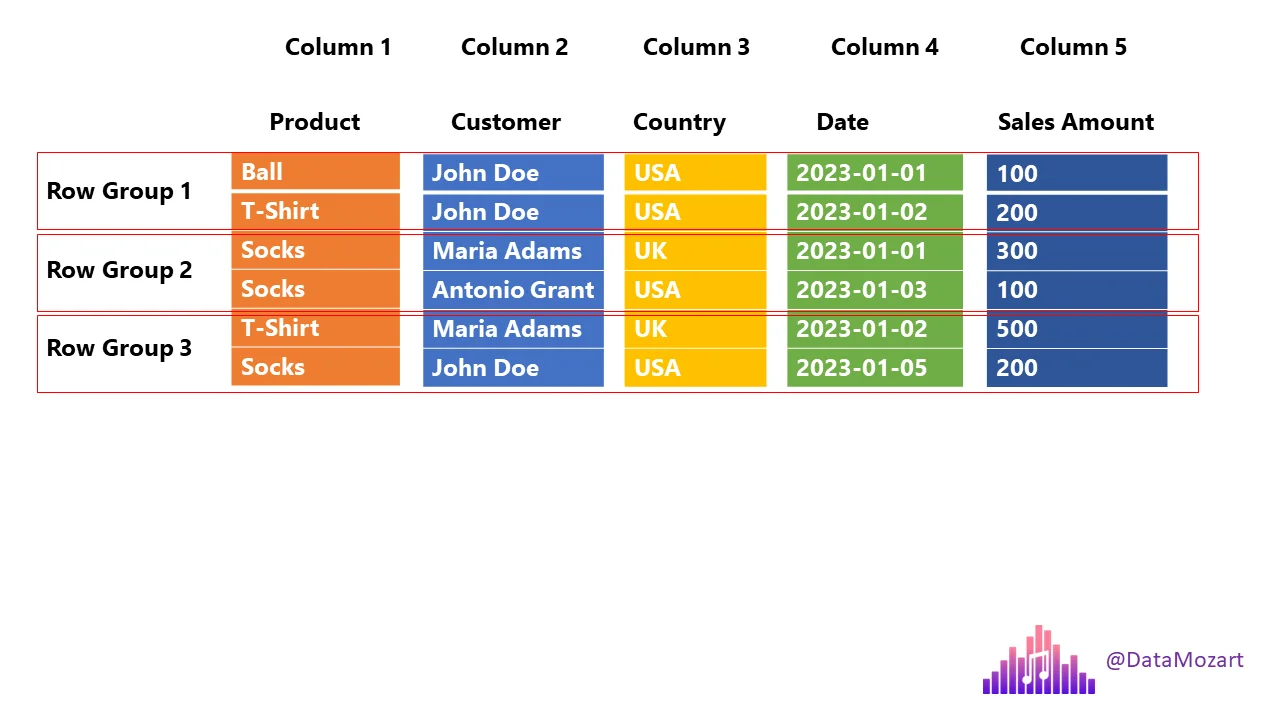Click the 2023-01-05 date cell
Image resolution: width=1280 pixels, height=720 pixels.
tap(874, 368)
